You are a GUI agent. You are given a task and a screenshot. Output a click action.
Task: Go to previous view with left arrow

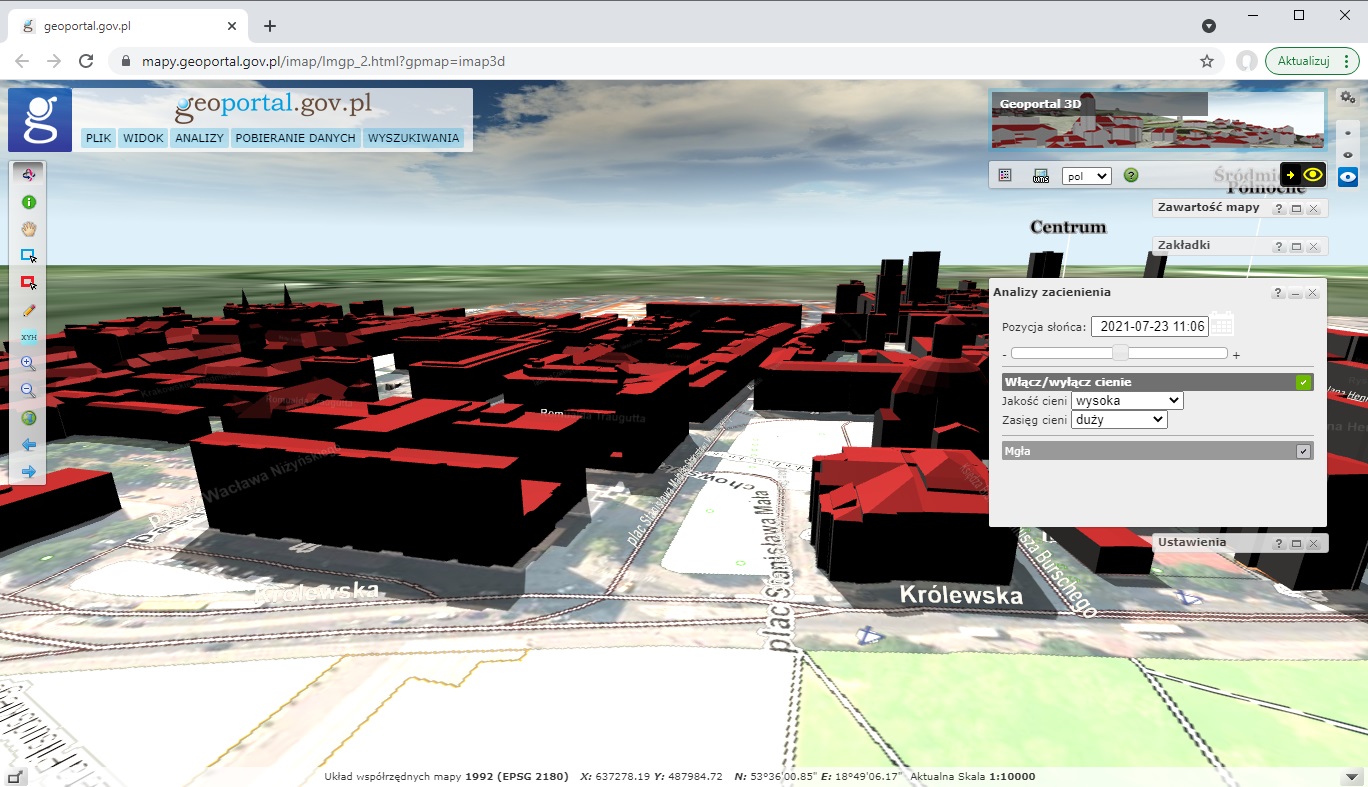tap(28, 445)
